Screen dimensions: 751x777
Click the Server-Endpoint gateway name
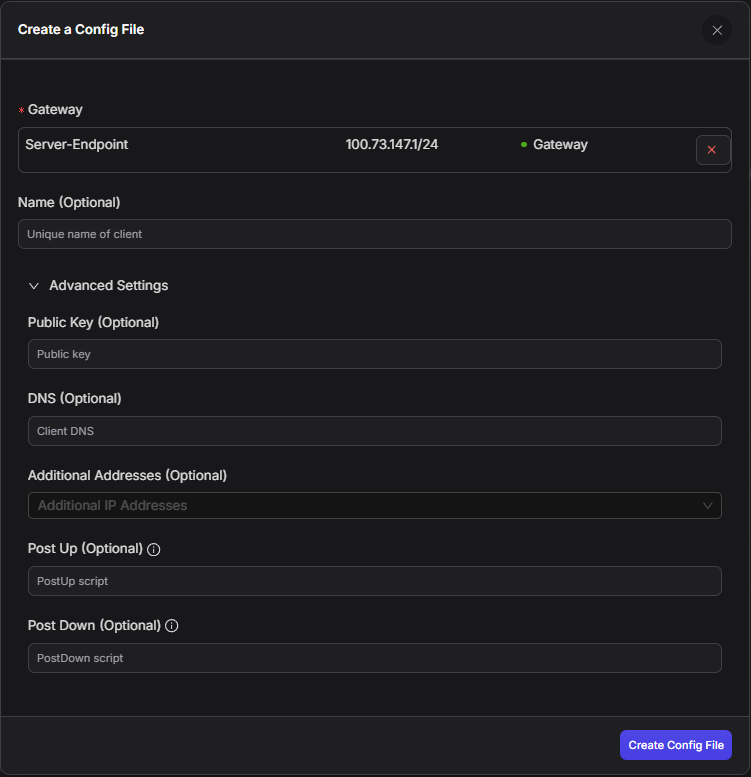coord(77,144)
